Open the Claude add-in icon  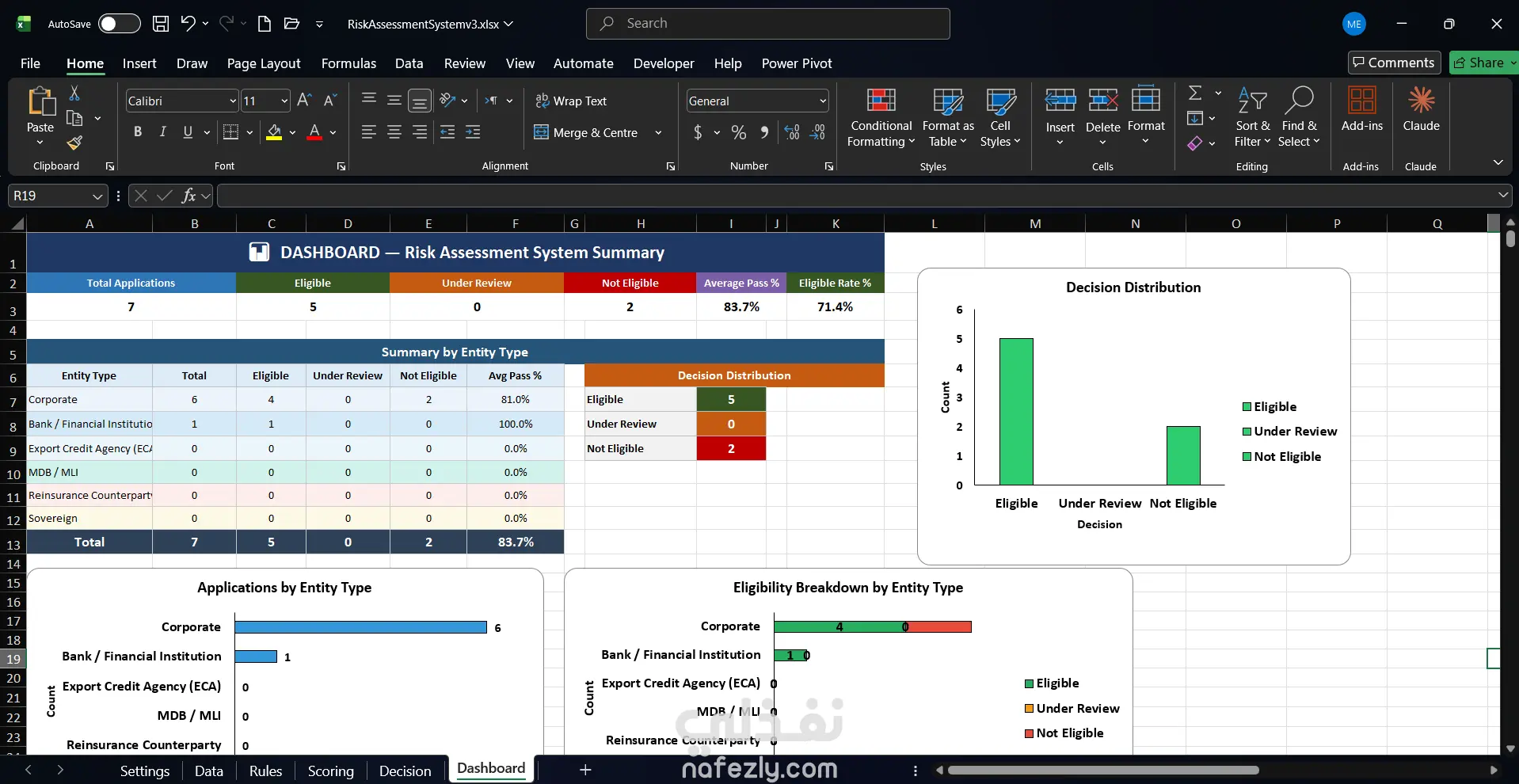[x=1421, y=100]
